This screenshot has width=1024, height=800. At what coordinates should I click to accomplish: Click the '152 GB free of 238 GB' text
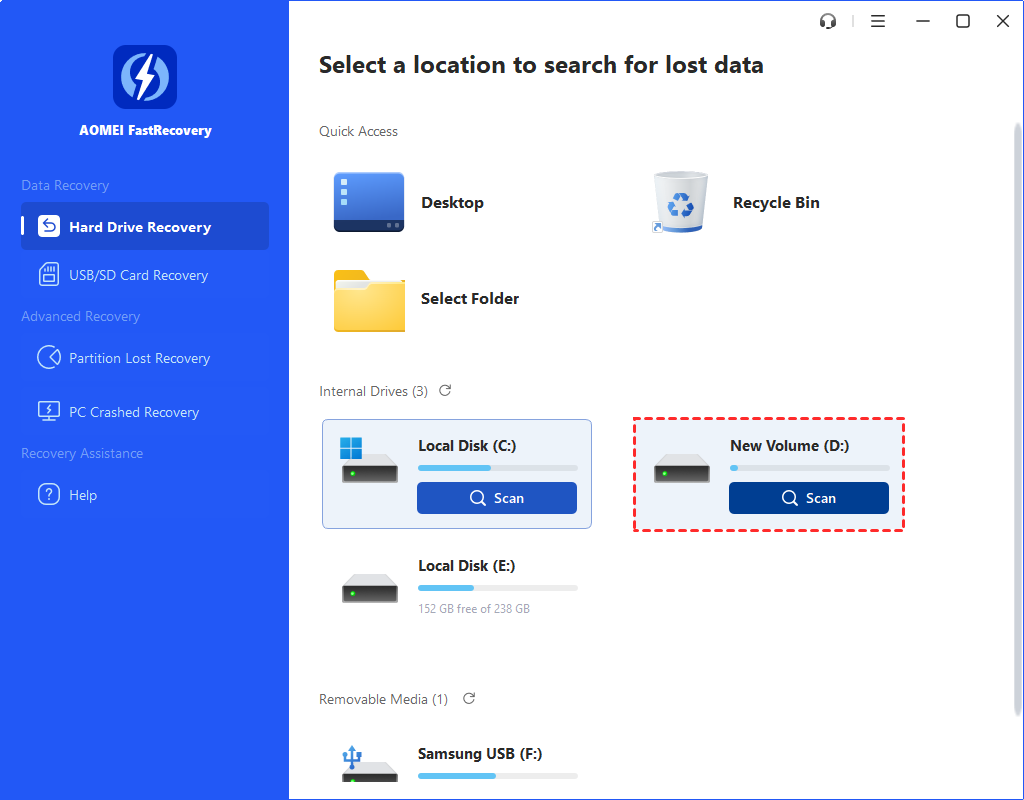pyautogui.click(x=473, y=609)
